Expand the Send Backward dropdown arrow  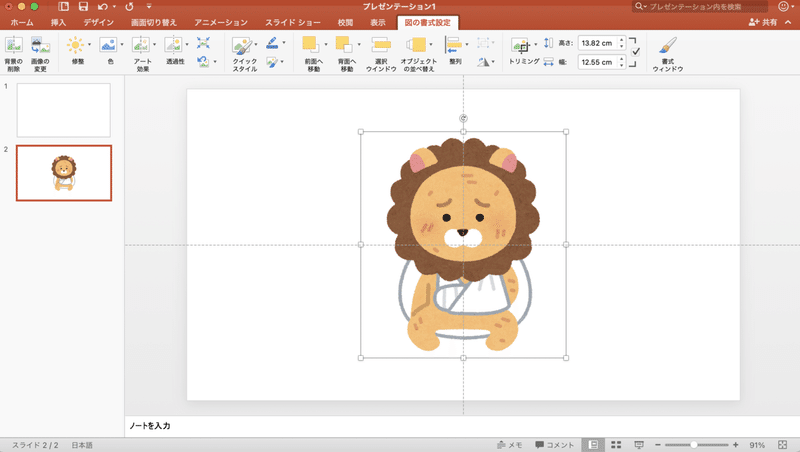click(x=359, y=45)
